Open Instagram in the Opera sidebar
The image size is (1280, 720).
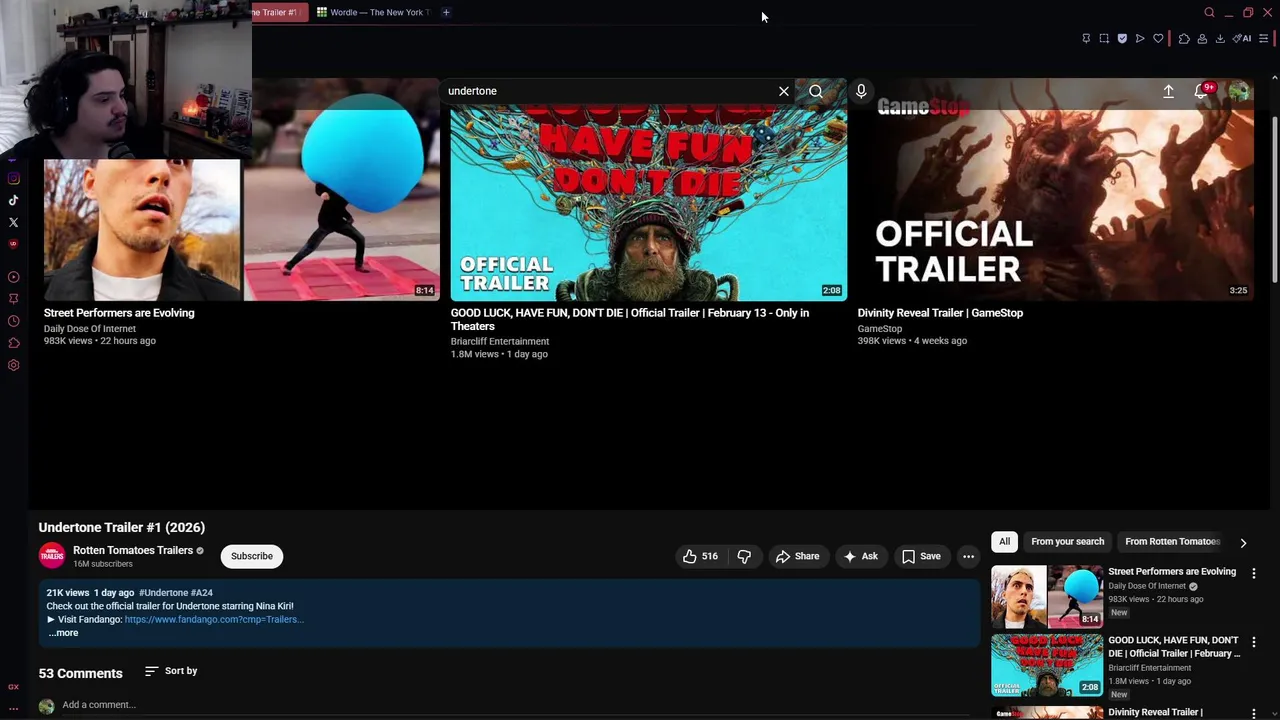coord(13,179)
